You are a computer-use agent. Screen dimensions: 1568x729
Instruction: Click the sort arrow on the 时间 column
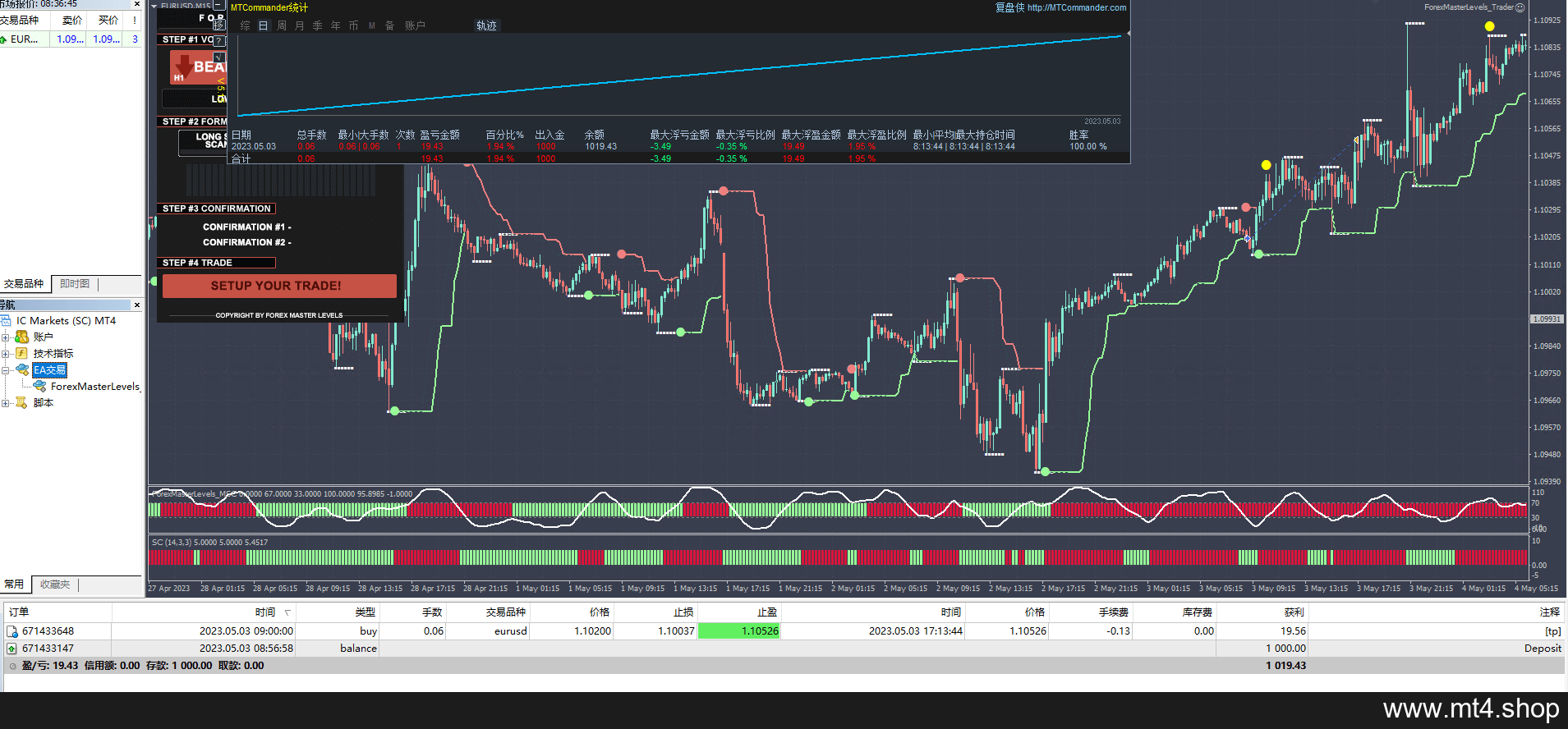coord(287,612)
